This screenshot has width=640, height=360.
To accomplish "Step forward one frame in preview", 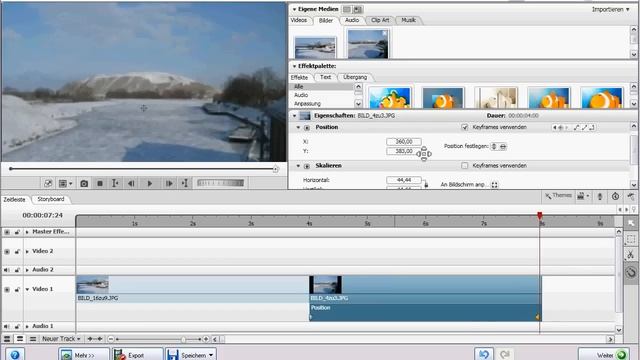I will [169, 184].
